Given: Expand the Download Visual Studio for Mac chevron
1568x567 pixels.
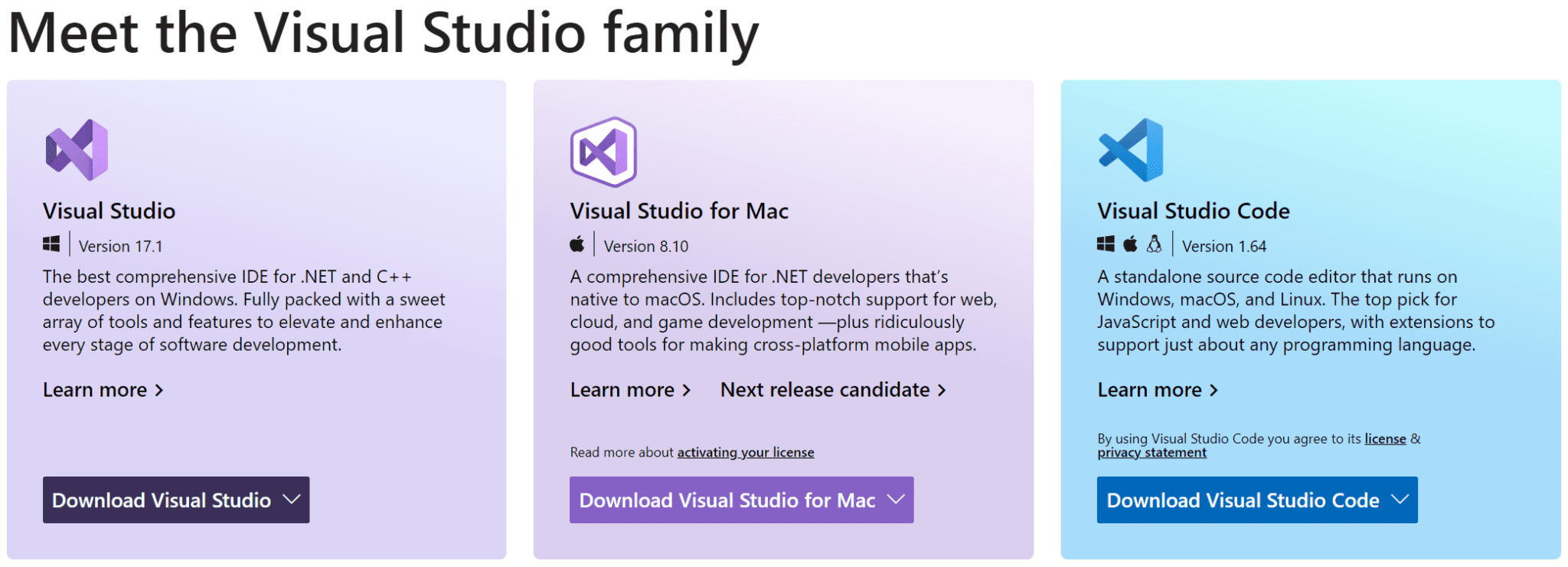Looking at the screenshot, I should [893, 500].
